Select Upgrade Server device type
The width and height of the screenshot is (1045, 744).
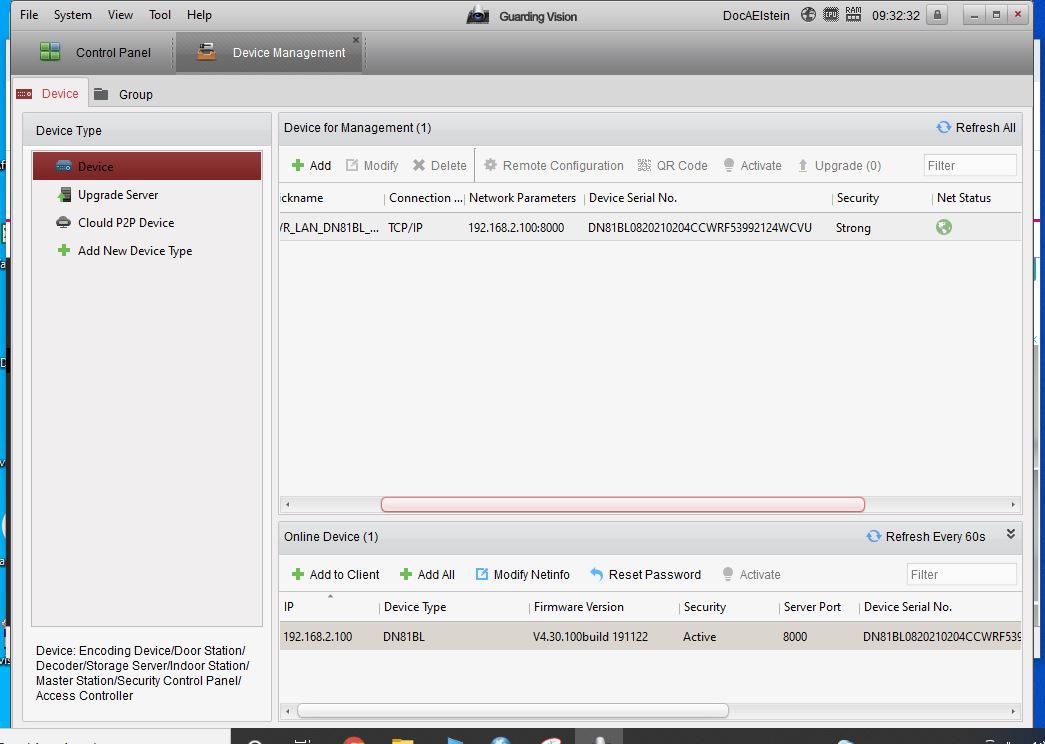(118, 195)
